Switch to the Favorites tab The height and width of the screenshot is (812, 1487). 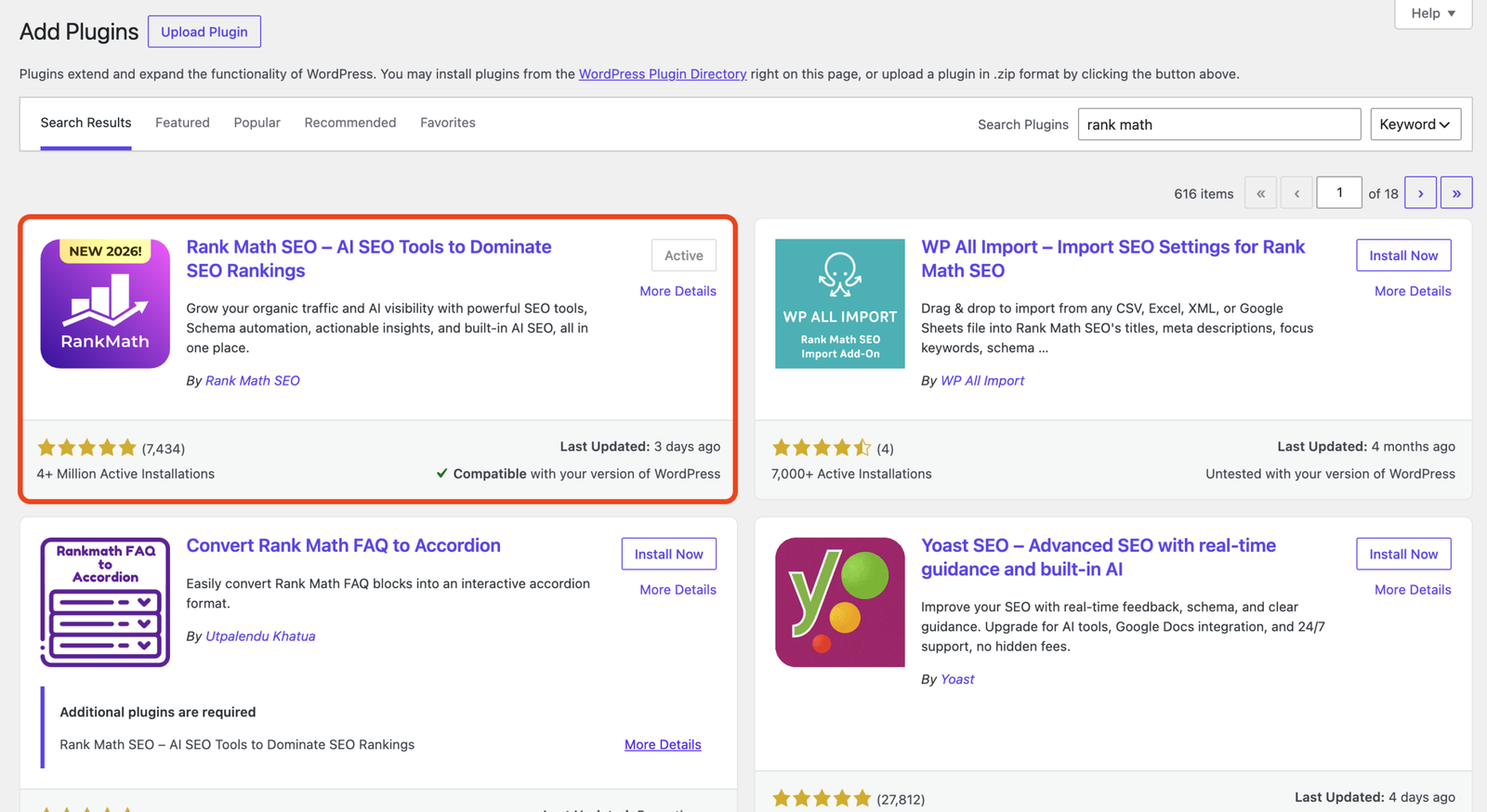pos(448,123)
